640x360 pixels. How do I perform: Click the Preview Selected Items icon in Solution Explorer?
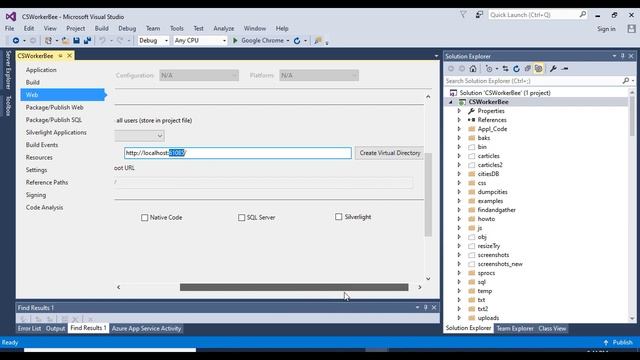(x=565, y=69)
